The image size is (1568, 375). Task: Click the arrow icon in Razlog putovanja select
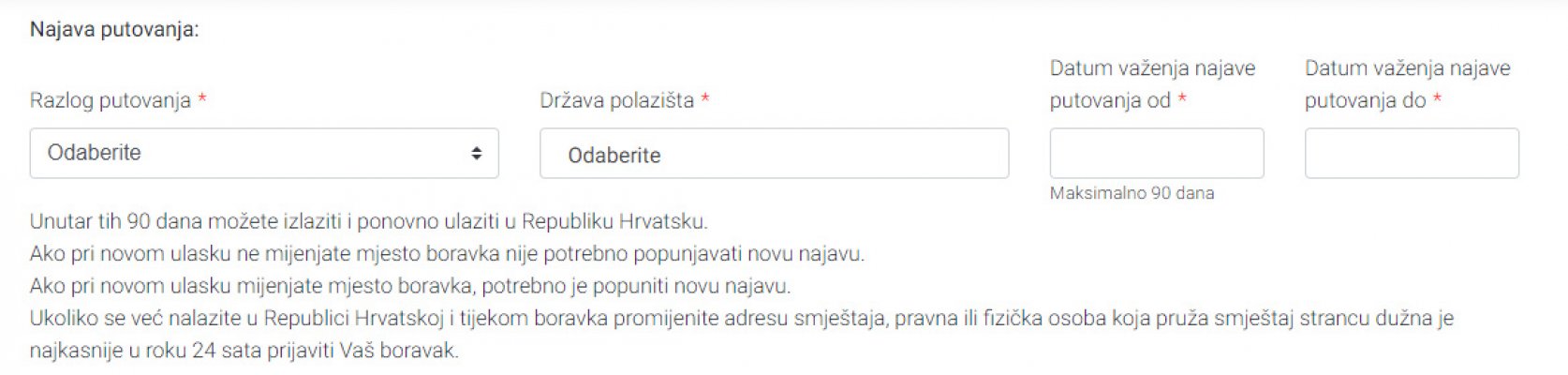tap(476, 153)
